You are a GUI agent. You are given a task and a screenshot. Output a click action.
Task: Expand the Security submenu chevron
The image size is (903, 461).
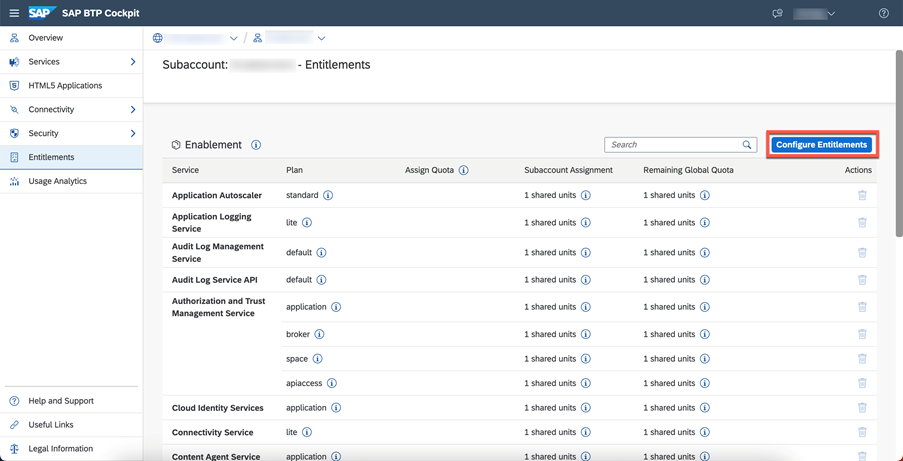pos(133,133)
